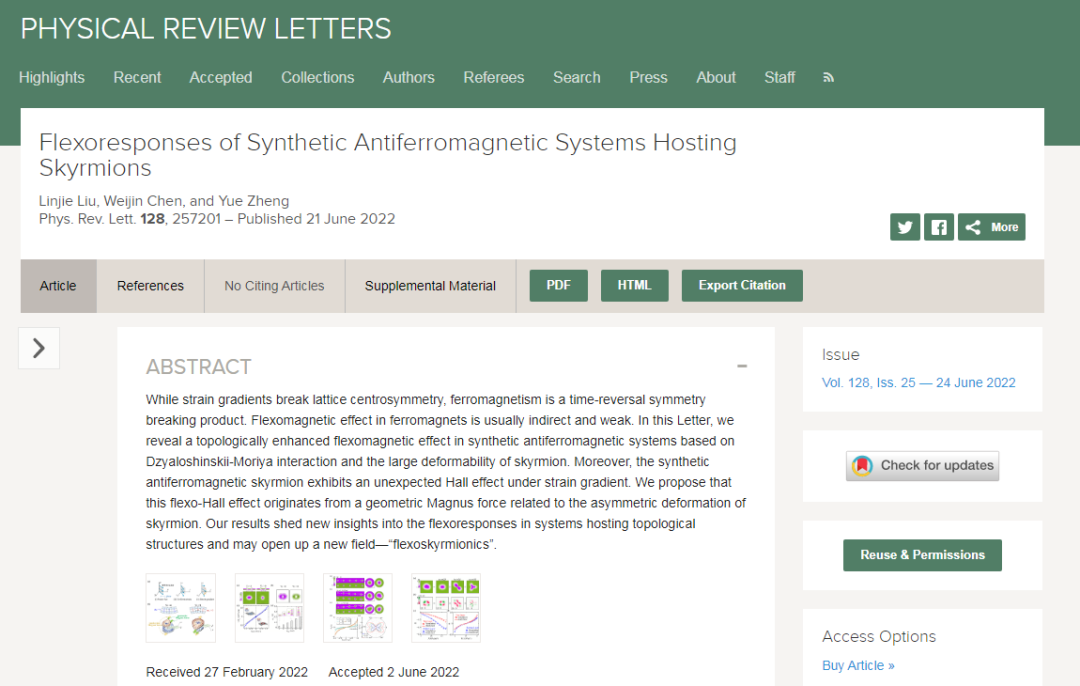Open the More sharing options
Image resolution: width=1080 pixels, height=686 pixels.
click(991, 227)
